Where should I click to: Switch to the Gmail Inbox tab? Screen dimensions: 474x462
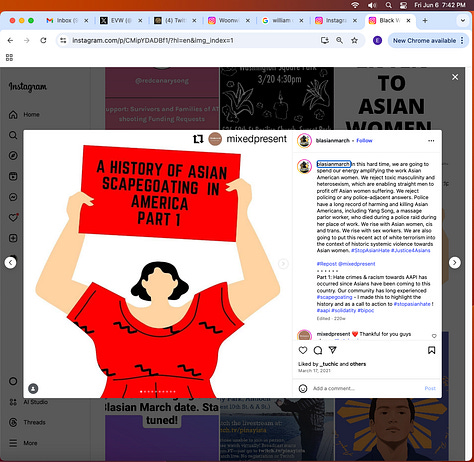(63, 20)
